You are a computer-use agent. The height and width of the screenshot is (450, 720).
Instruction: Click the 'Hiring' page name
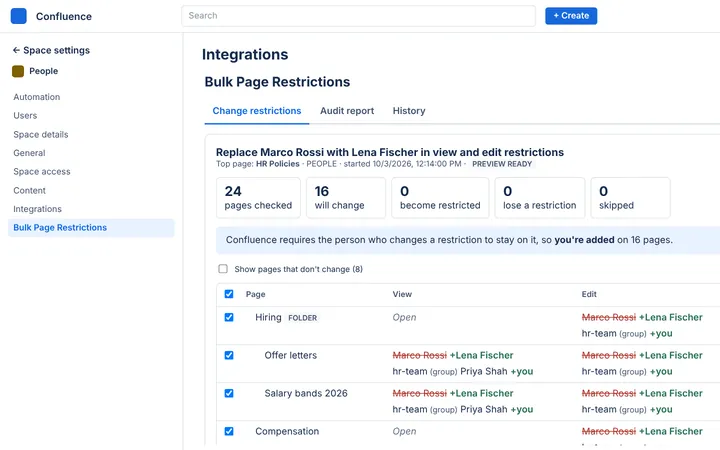pyautogui.click(x=268, y=317)
